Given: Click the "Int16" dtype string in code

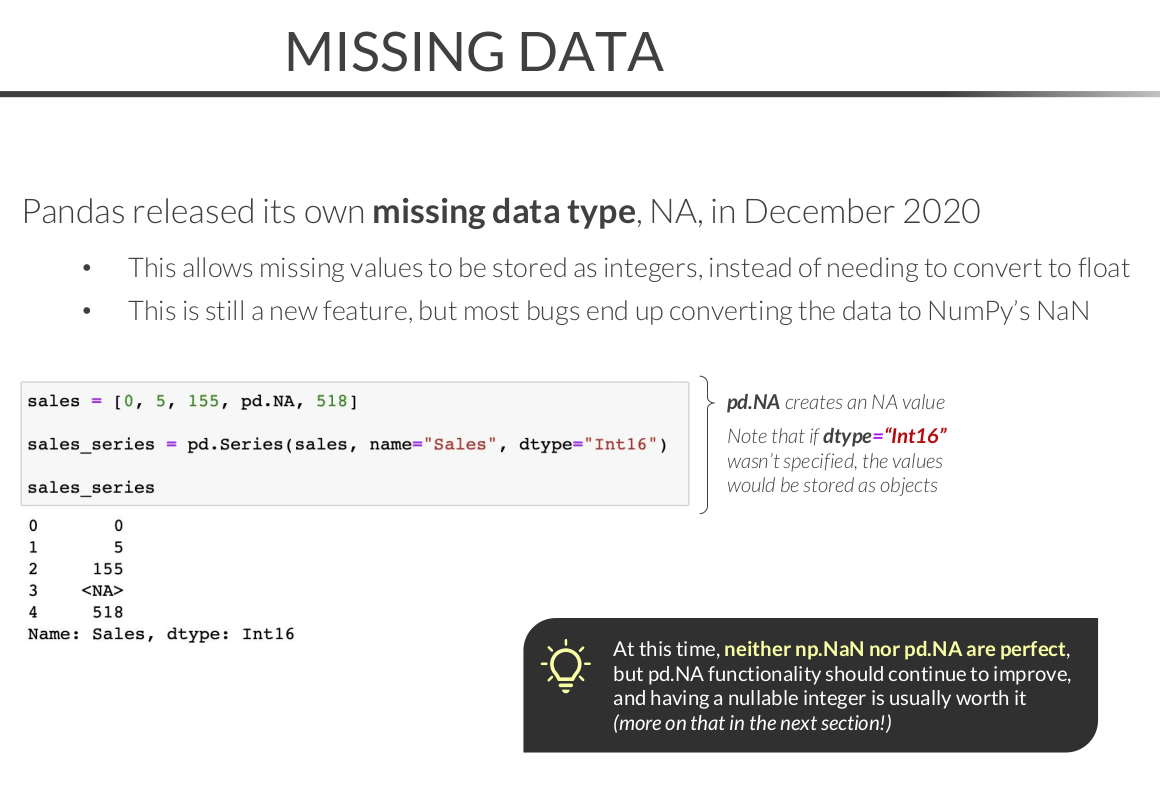Looking at the screenshot, I should pos(624,444).
